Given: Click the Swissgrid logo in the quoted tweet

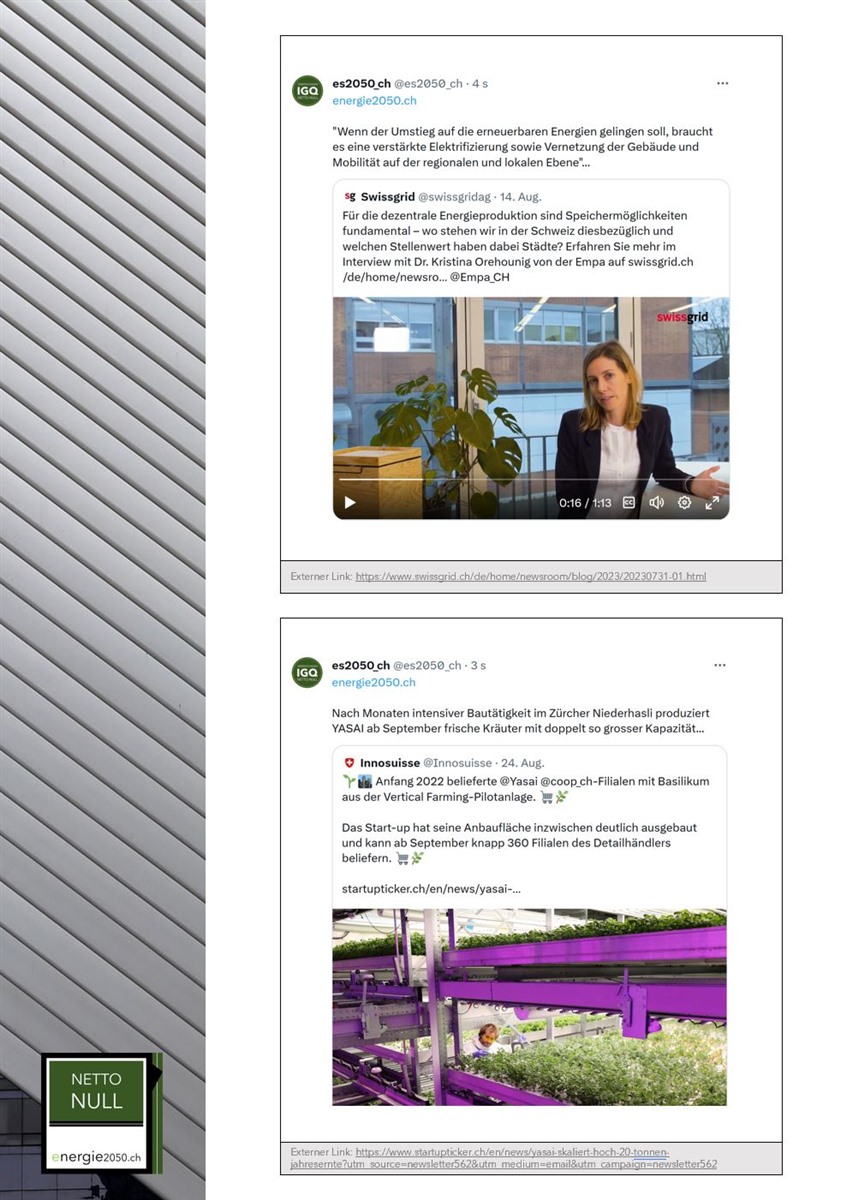Looking at the screenshot, I should pos(350,197).
